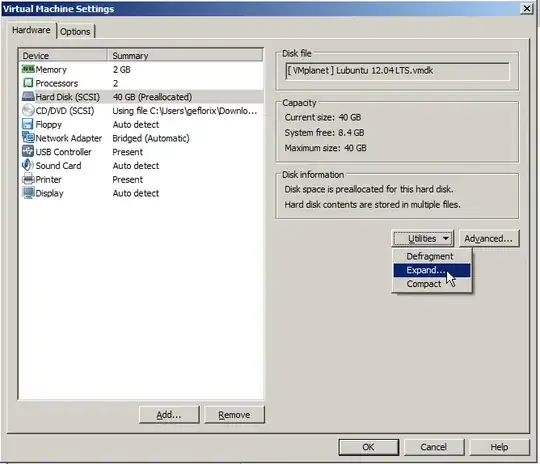540x464 pixels.
Task: Select the Display row label
Action: [50, 193]
